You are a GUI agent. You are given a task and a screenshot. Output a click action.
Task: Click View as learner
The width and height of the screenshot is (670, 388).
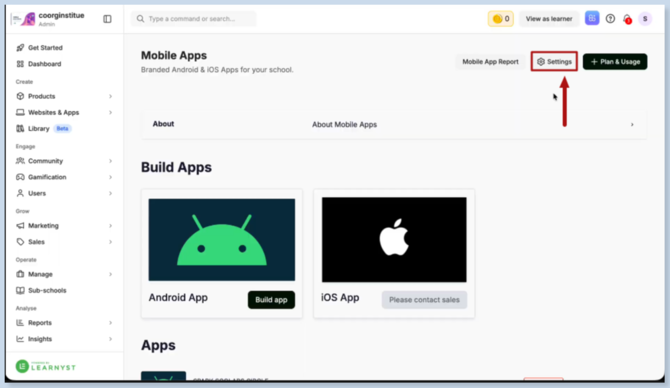tap(549, 19)
